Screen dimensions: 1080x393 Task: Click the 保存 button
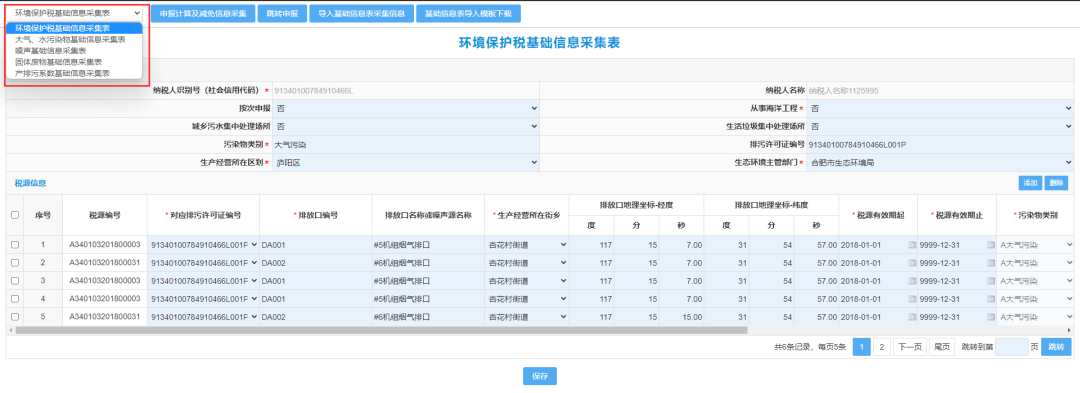pos(539,376)
